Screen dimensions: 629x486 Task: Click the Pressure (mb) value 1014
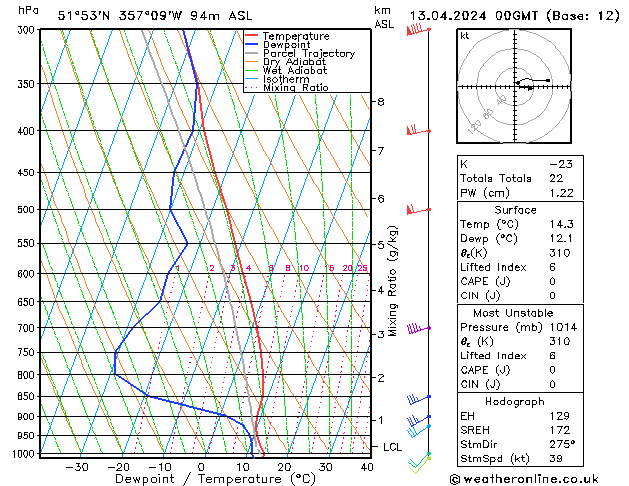point(563,327)
